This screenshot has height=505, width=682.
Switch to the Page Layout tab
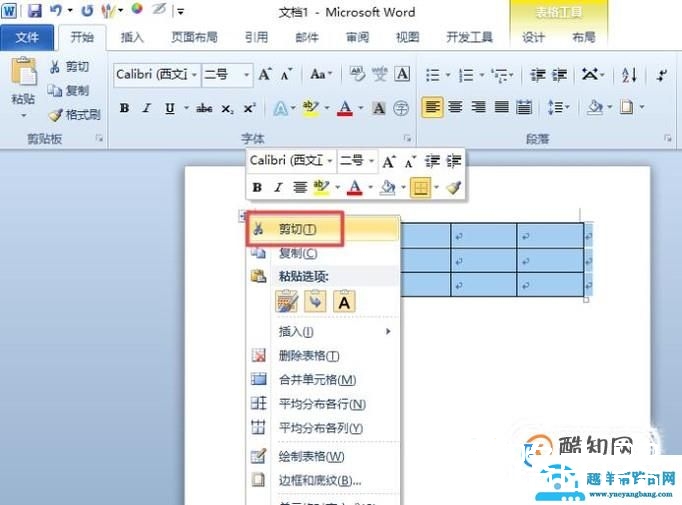point(194,37)
